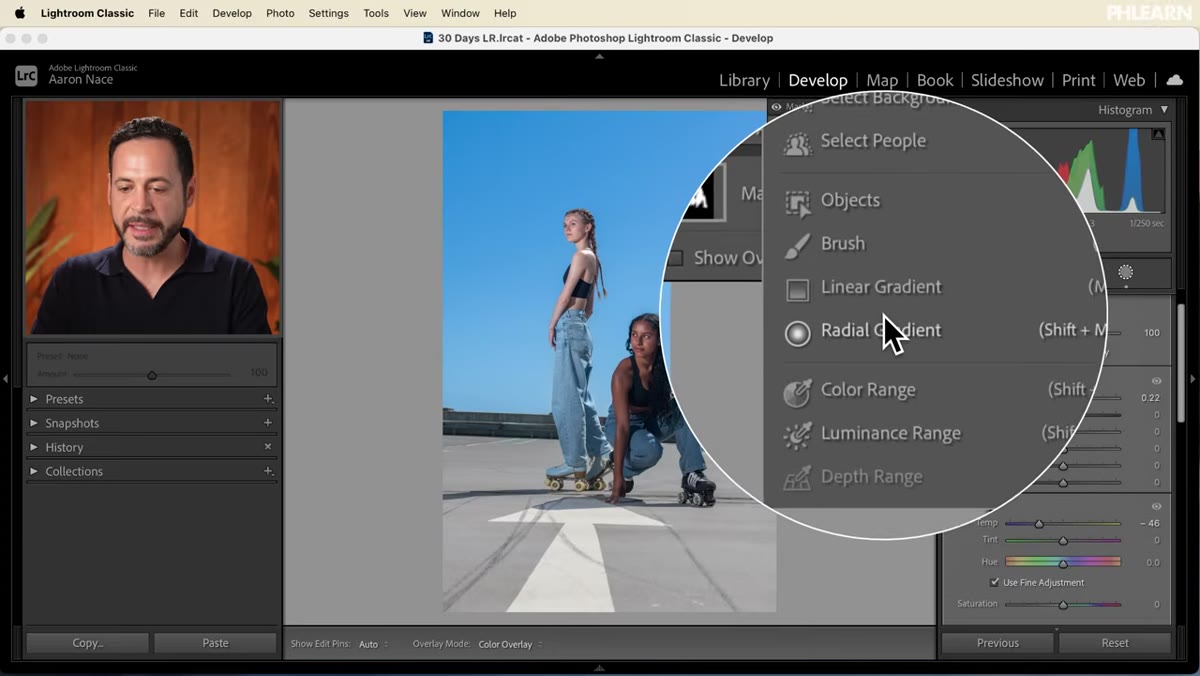Open the Photo menu

pos(280,13)
